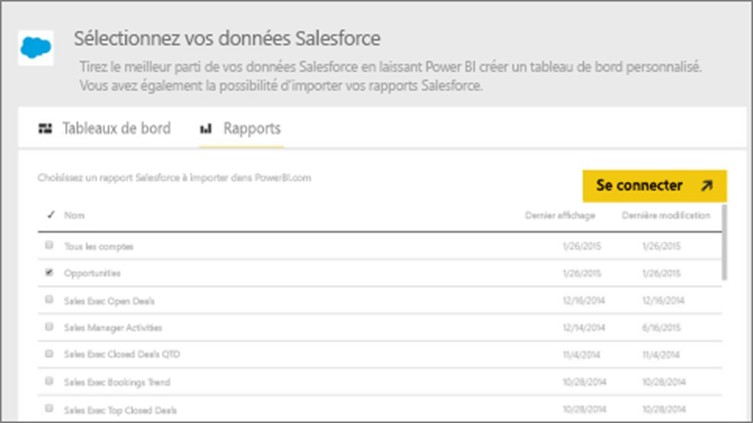Tick the Sales Exec Top Closed Deals checkbox
753x423 pixels.
pos(49,409)
